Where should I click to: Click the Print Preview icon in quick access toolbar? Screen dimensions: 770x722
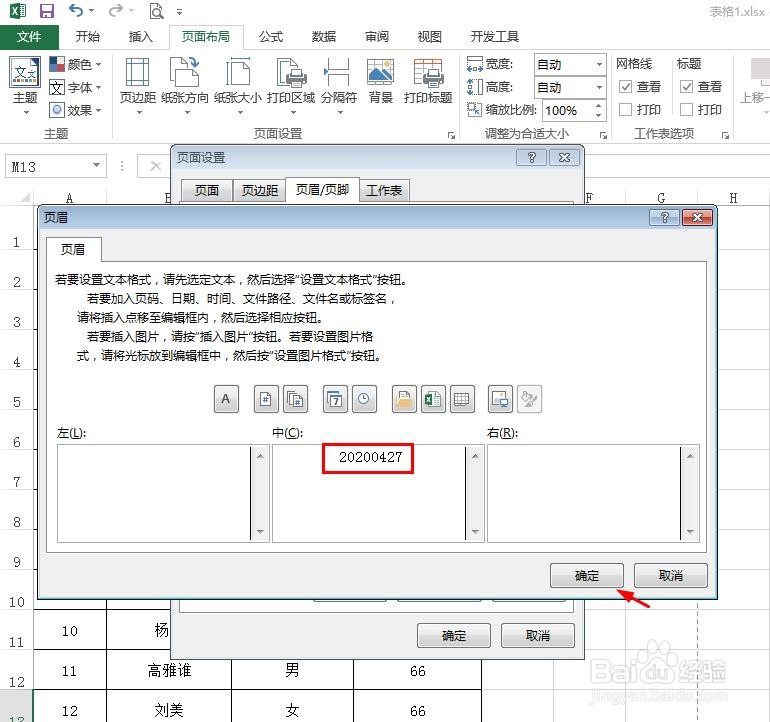point(156,11)
